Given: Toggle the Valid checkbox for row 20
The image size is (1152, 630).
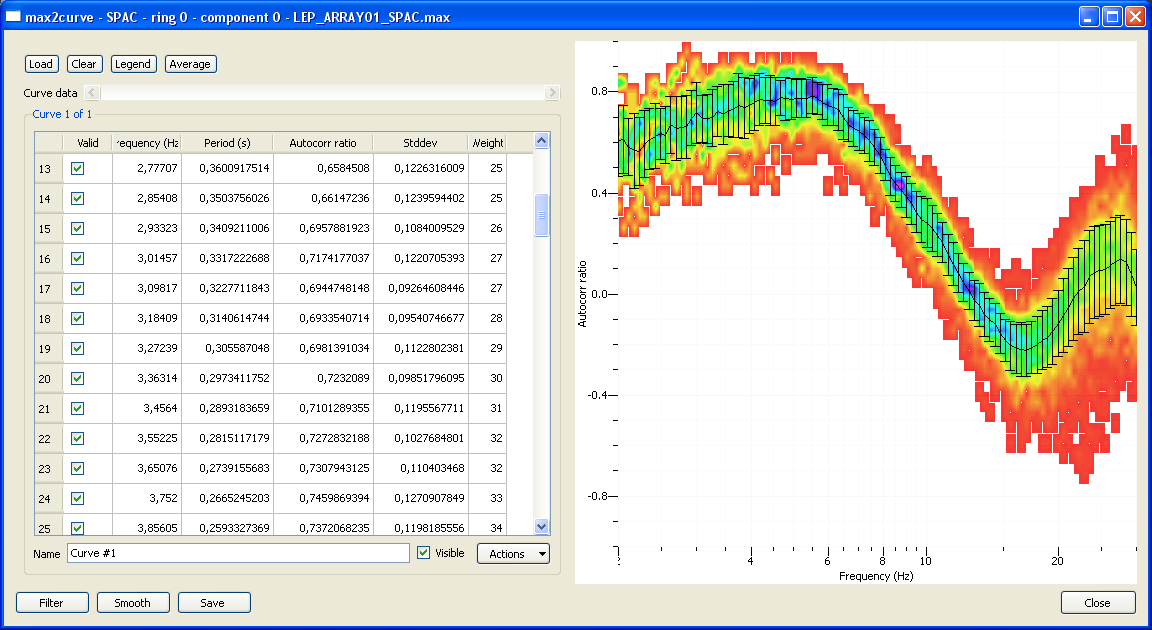Looking at the screenshot, I should click(x=78, y=379).
